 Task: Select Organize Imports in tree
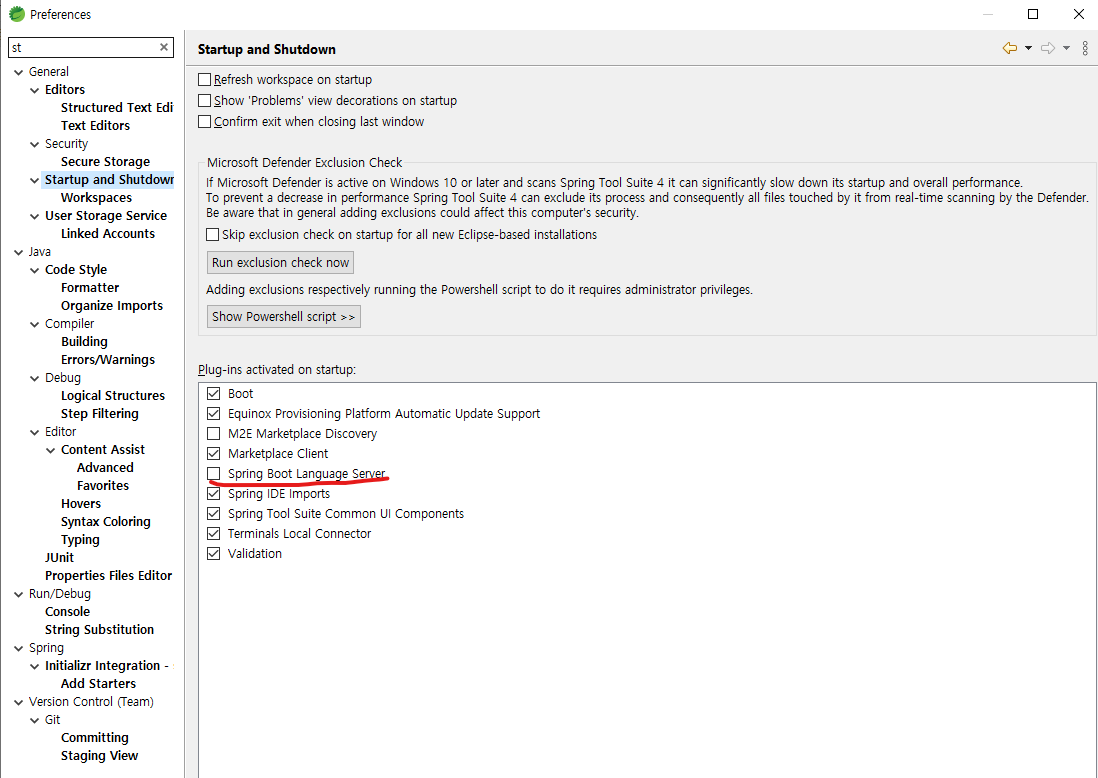[x=111, y=305]
